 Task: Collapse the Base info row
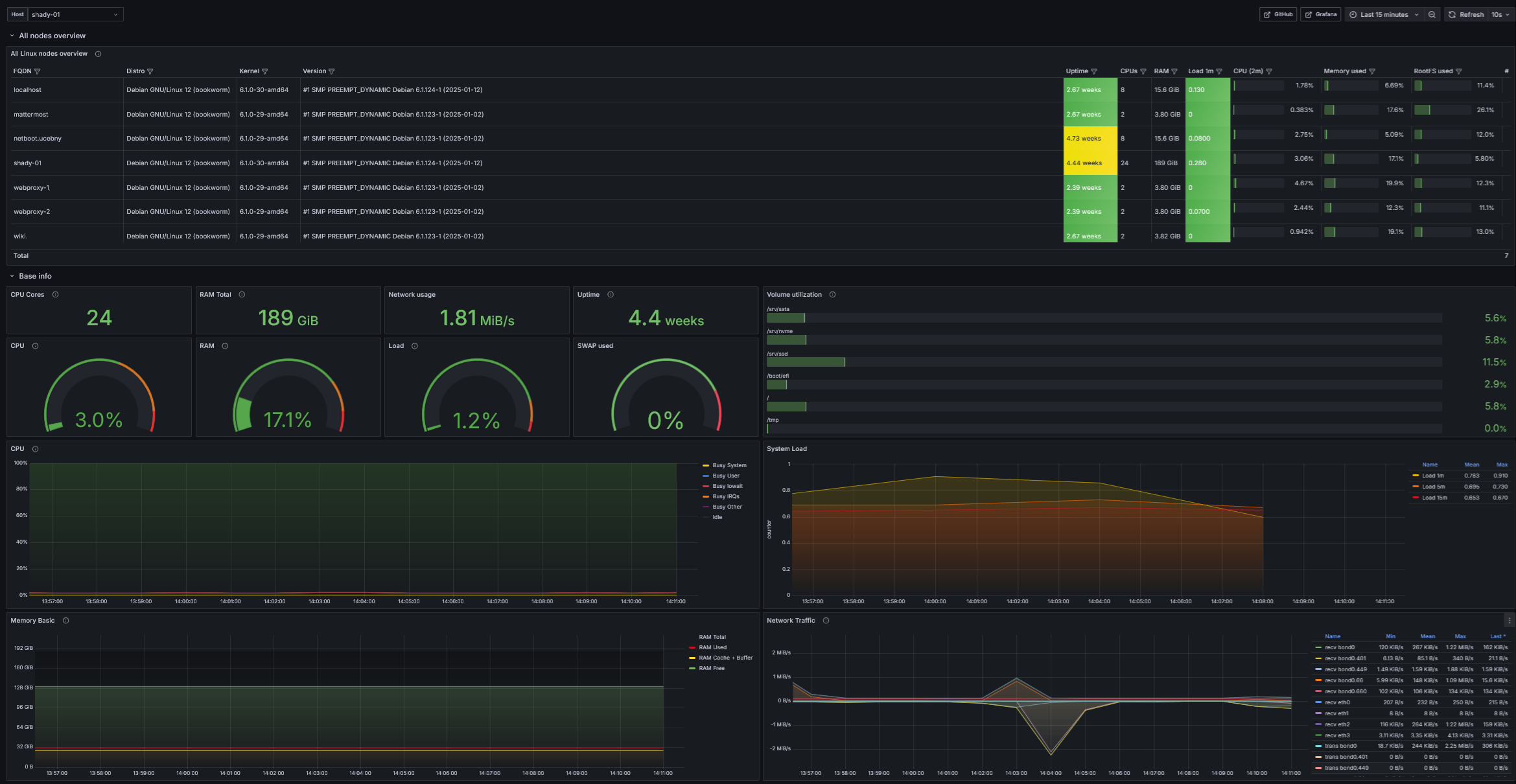(x=12, y=276)
